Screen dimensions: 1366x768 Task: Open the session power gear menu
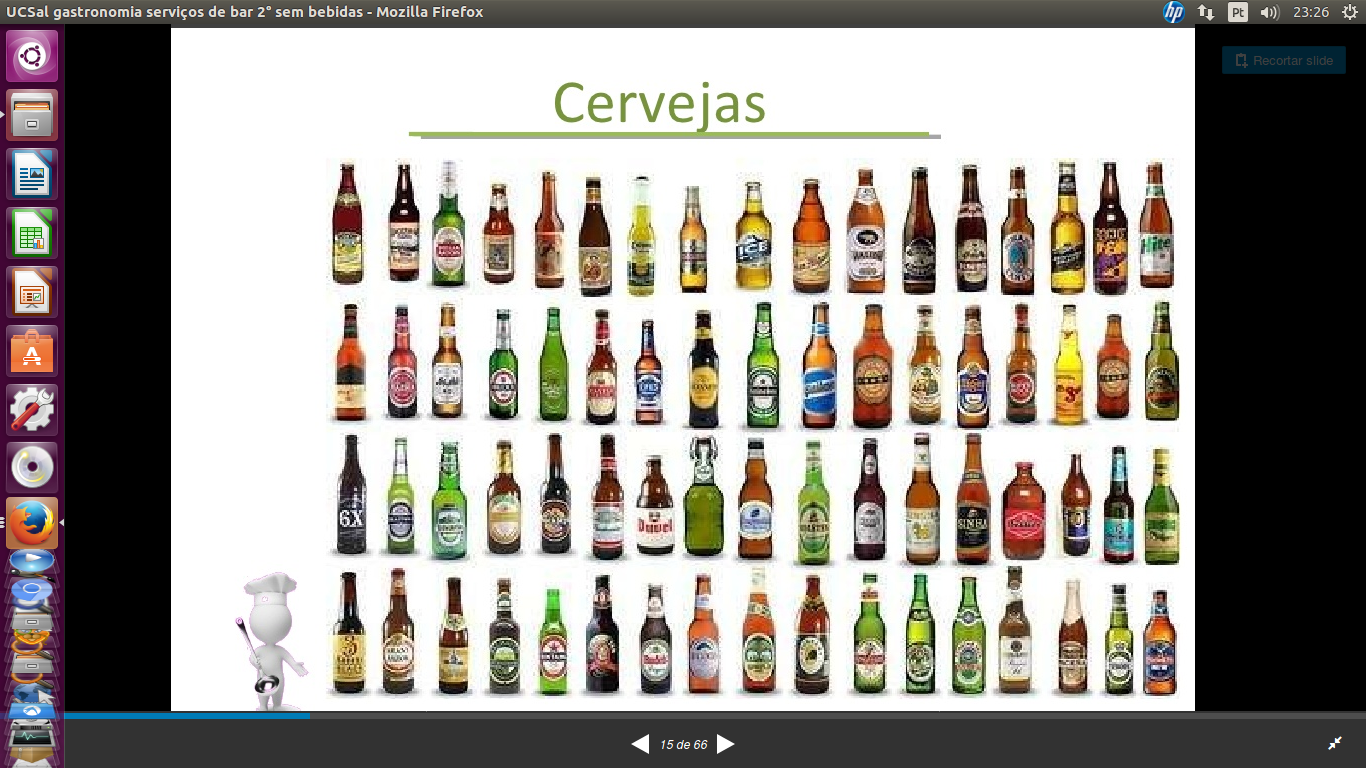[x=1348, y=12]
